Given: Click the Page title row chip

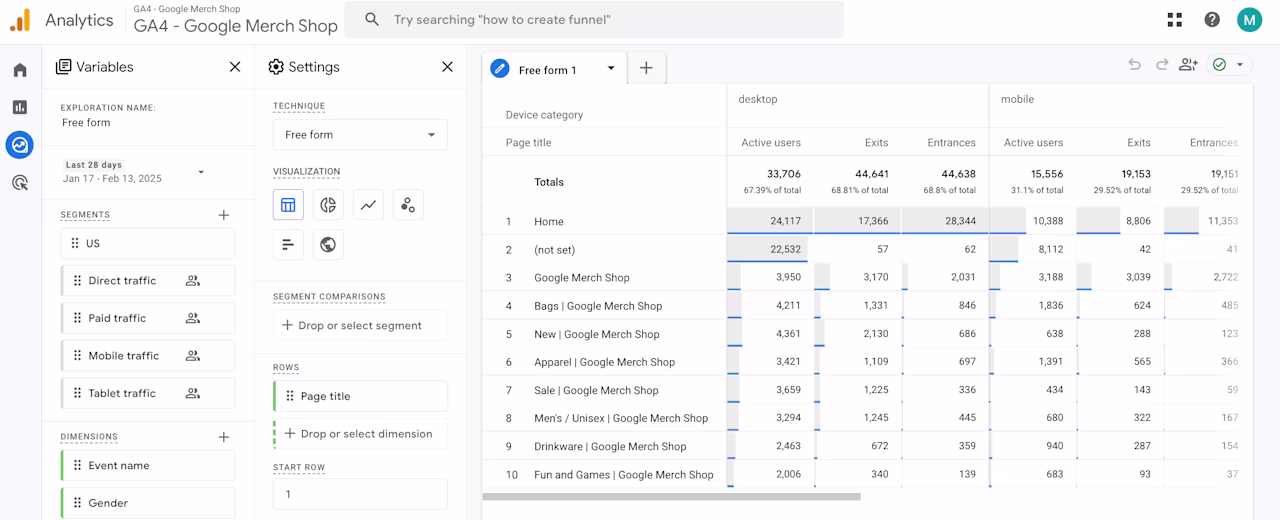Looking at the screenshot, I should [x=360, y=396].
